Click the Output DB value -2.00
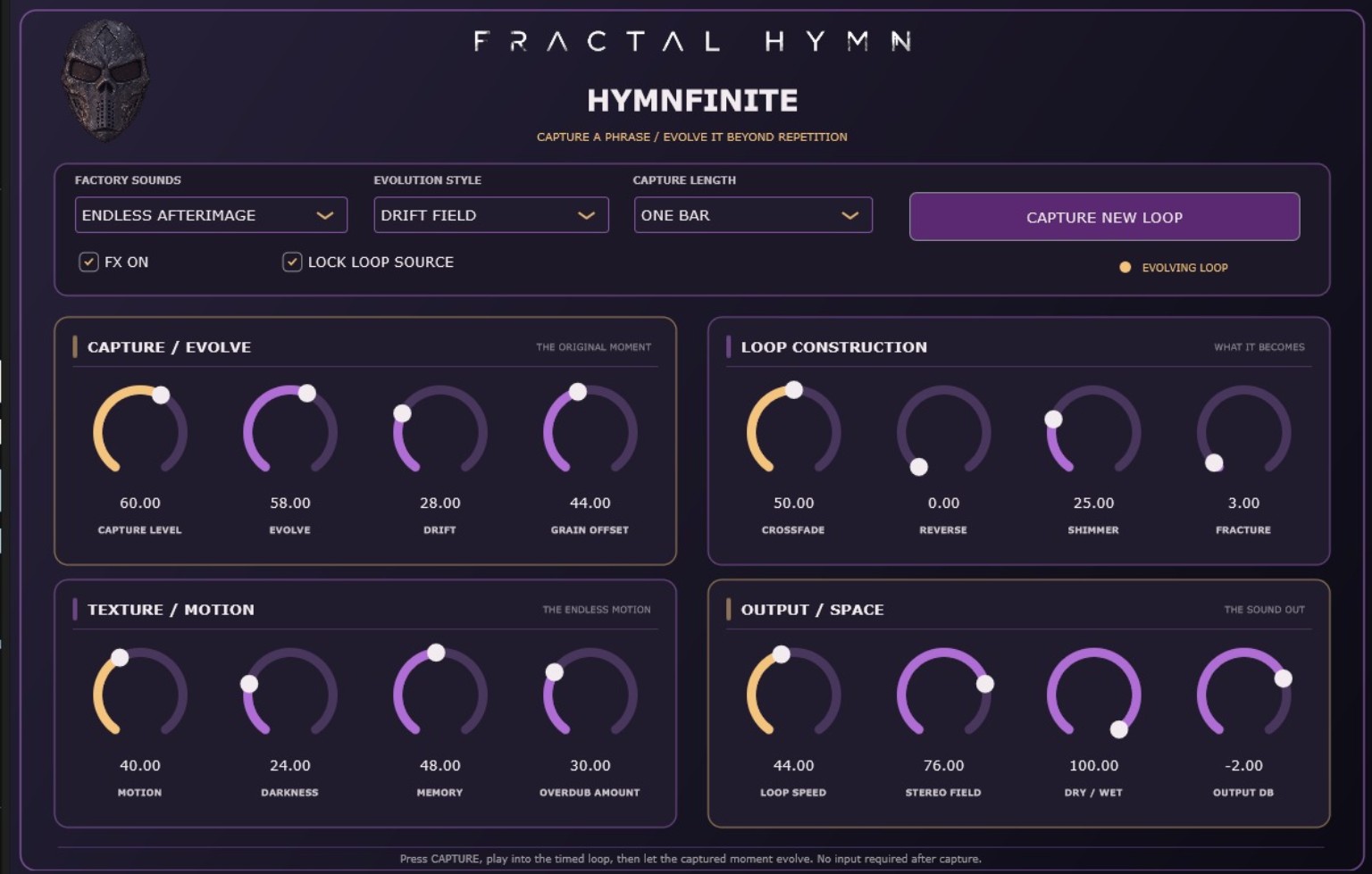The height and width of the screenshot is (874, 1372). tap(1244, 766)
